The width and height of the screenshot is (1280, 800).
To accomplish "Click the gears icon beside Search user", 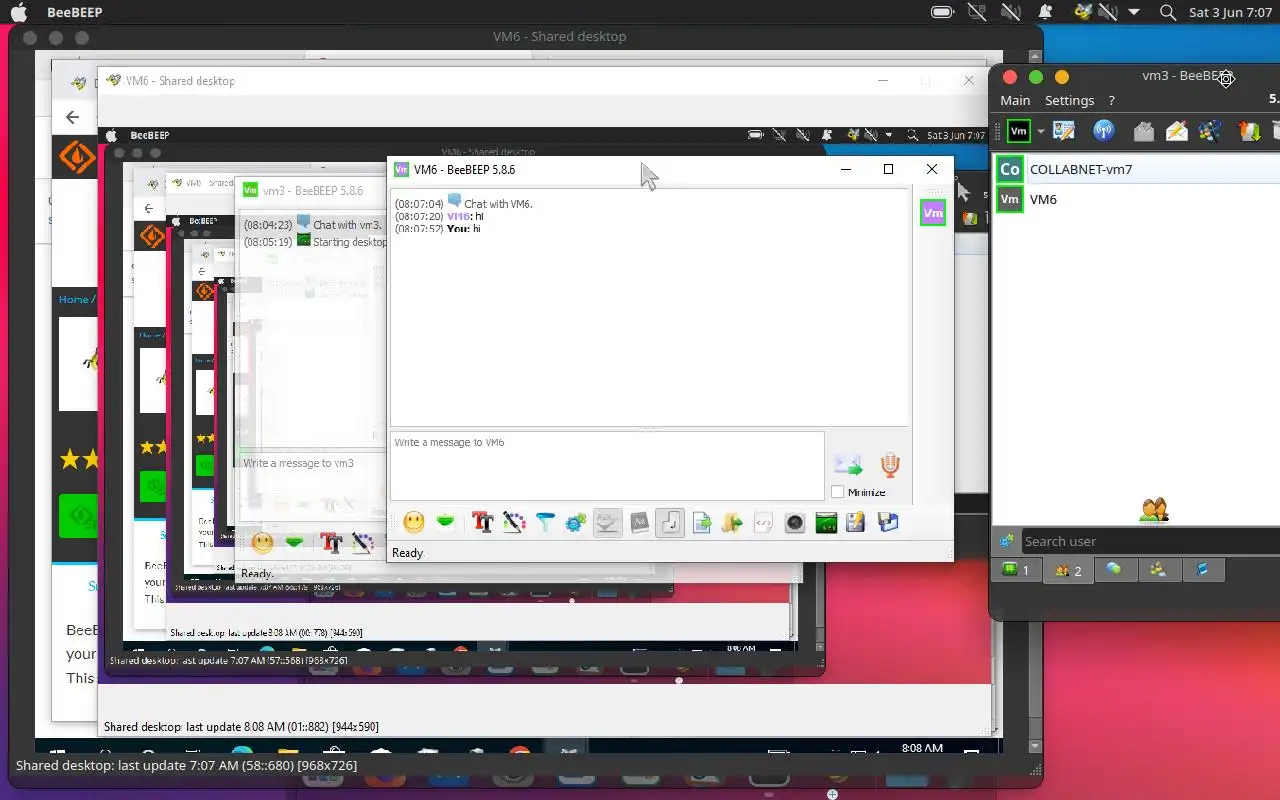I will (x=1007, y=541).
